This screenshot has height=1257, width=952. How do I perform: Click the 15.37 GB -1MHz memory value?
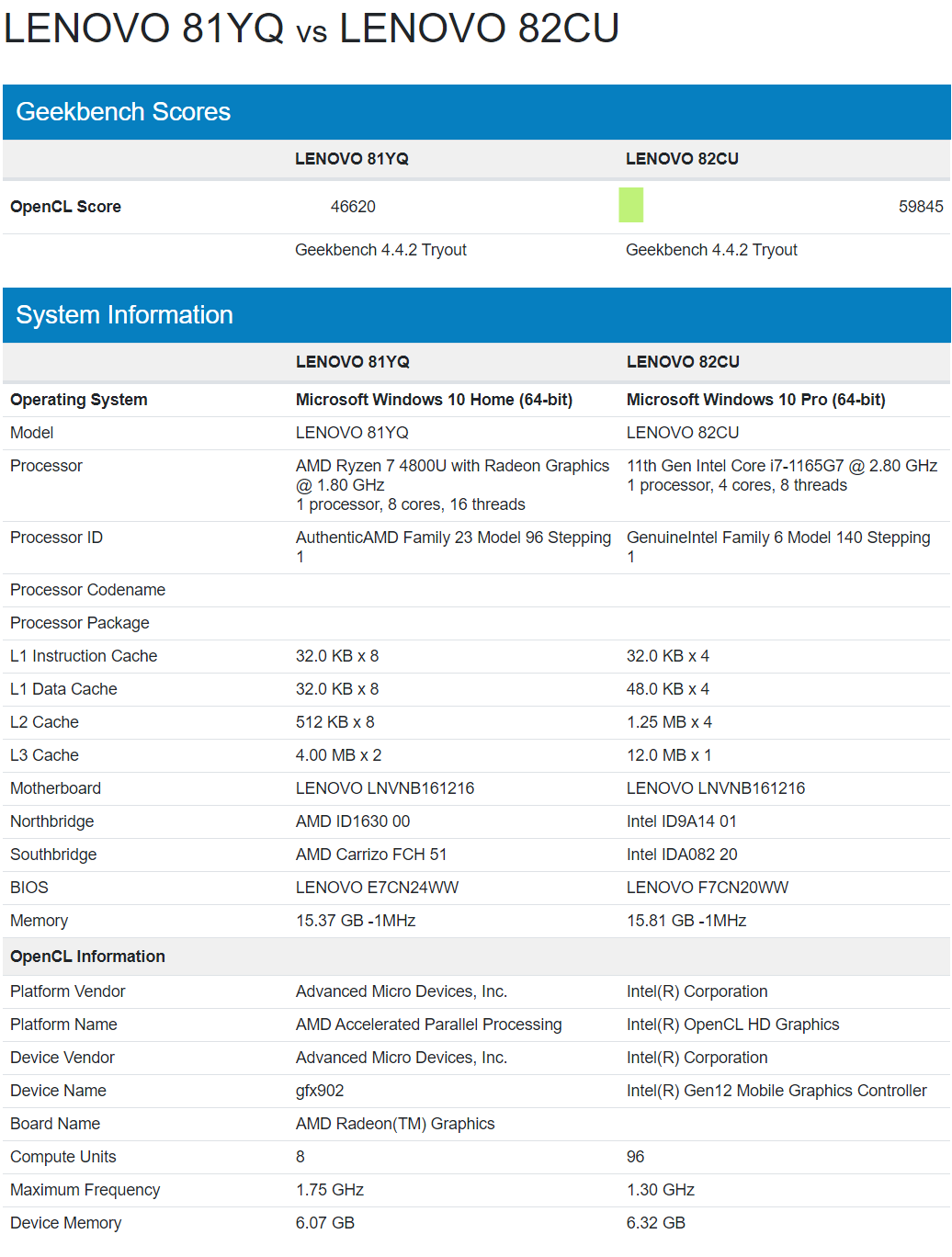pyautogui.click(x=356, y=921)
